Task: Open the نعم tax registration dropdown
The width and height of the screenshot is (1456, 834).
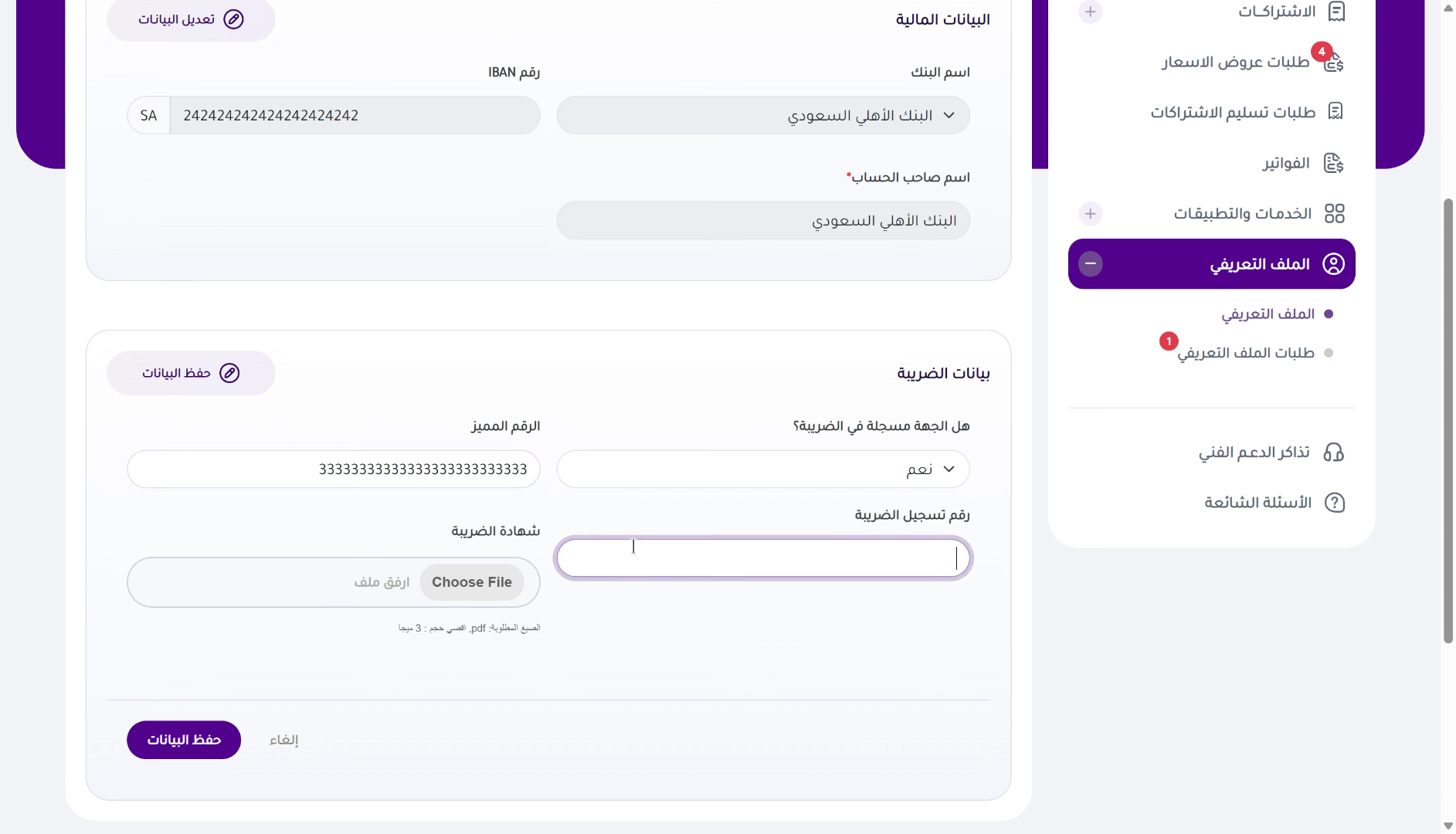Action: pyautogui.click(x=762, y=469)
